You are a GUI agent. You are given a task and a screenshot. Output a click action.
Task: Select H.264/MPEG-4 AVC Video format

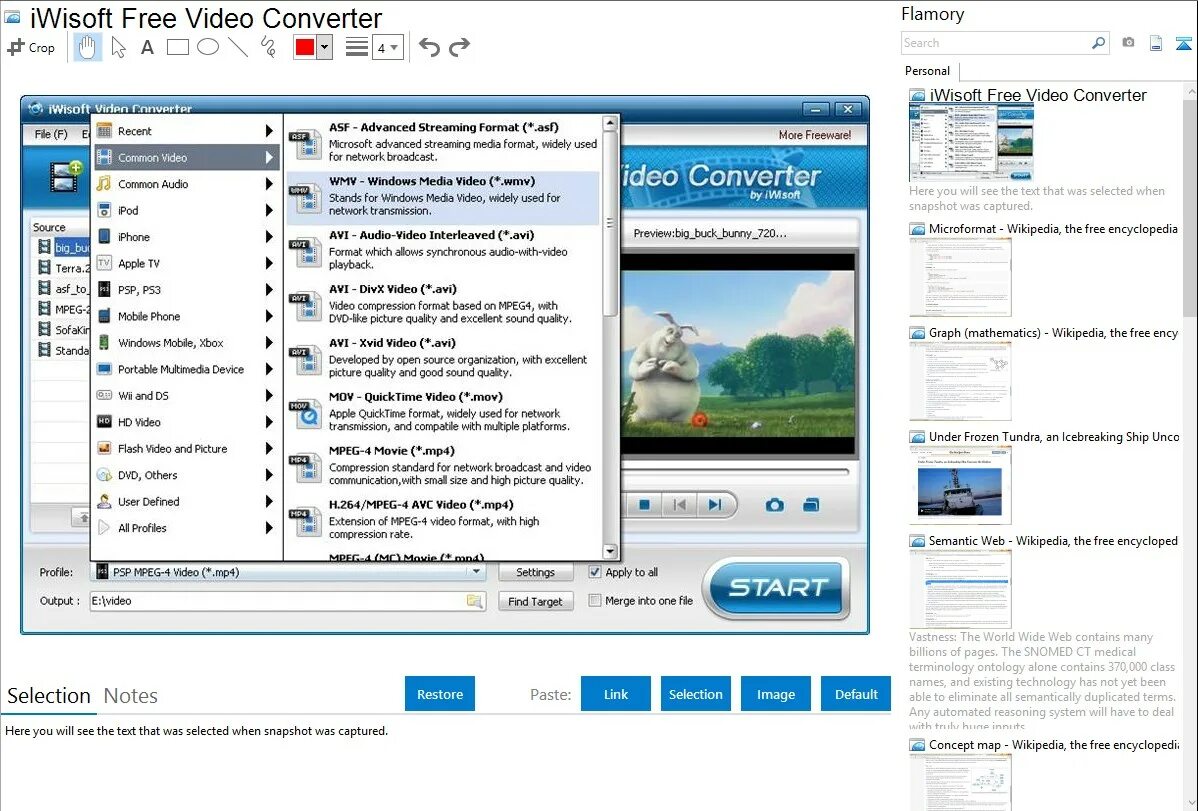pos(443,520)
